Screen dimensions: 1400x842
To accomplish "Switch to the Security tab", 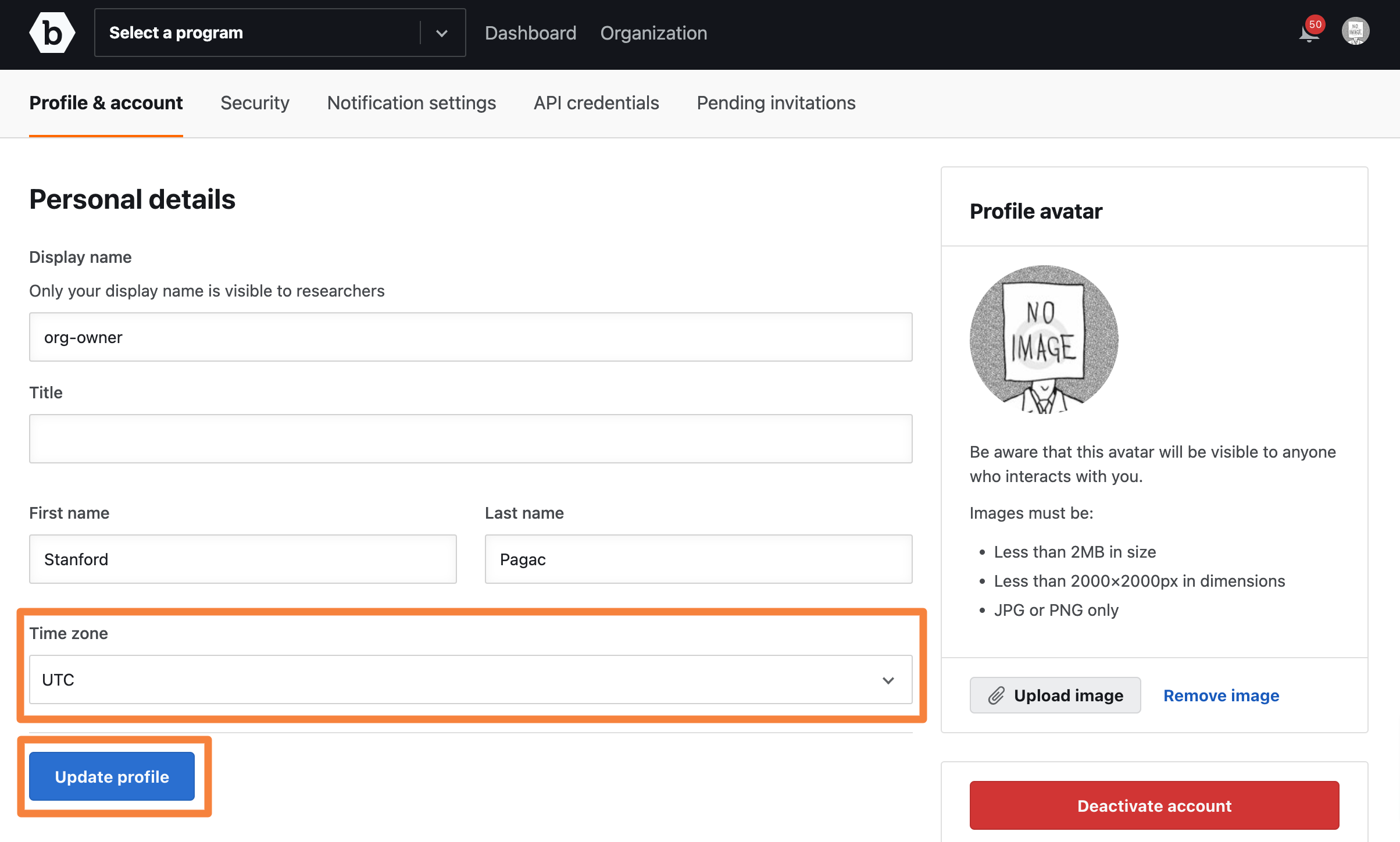I will [255, 102].
